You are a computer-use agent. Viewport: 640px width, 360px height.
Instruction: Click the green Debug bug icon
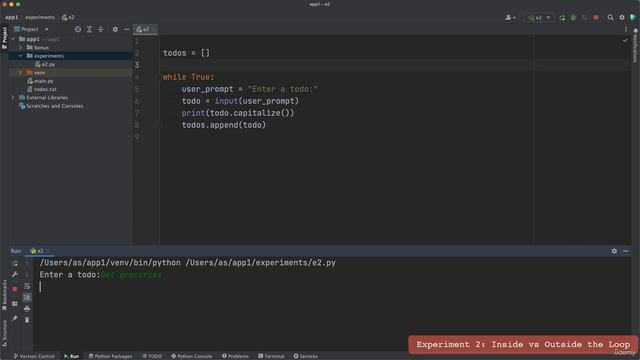(573, 18)
